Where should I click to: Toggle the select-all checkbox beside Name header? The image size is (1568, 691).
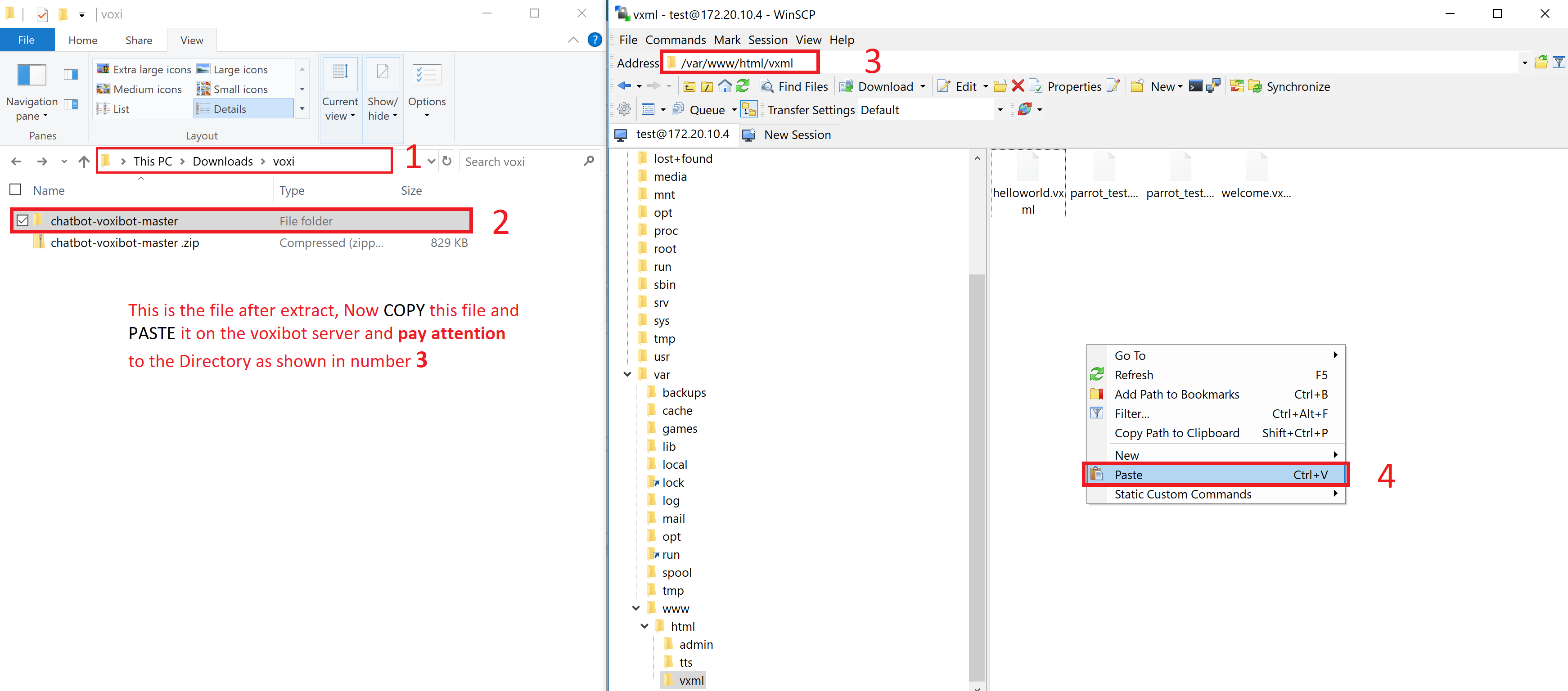pyautogui.click(x=16, y=190)
